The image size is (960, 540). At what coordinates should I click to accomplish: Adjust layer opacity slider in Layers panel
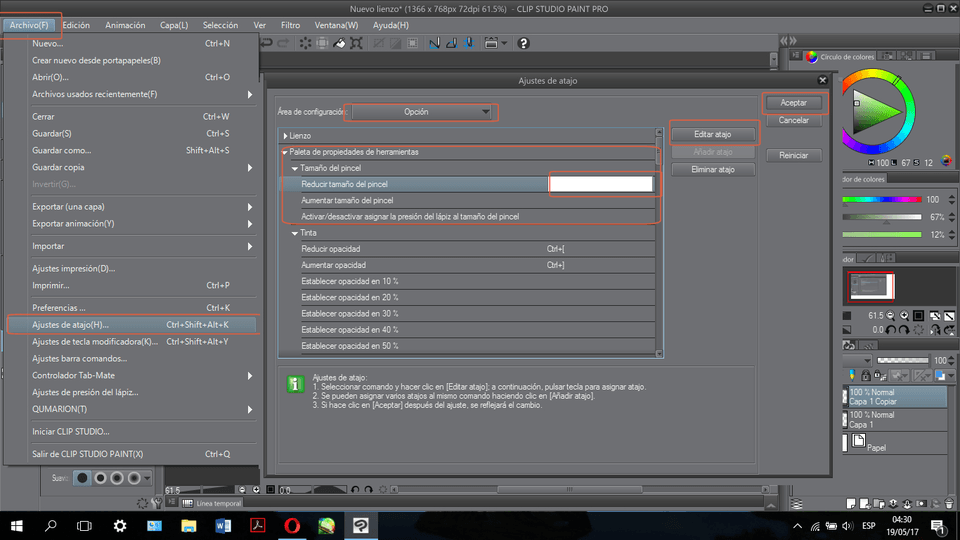pyautogui.click(x=902, y=361)
